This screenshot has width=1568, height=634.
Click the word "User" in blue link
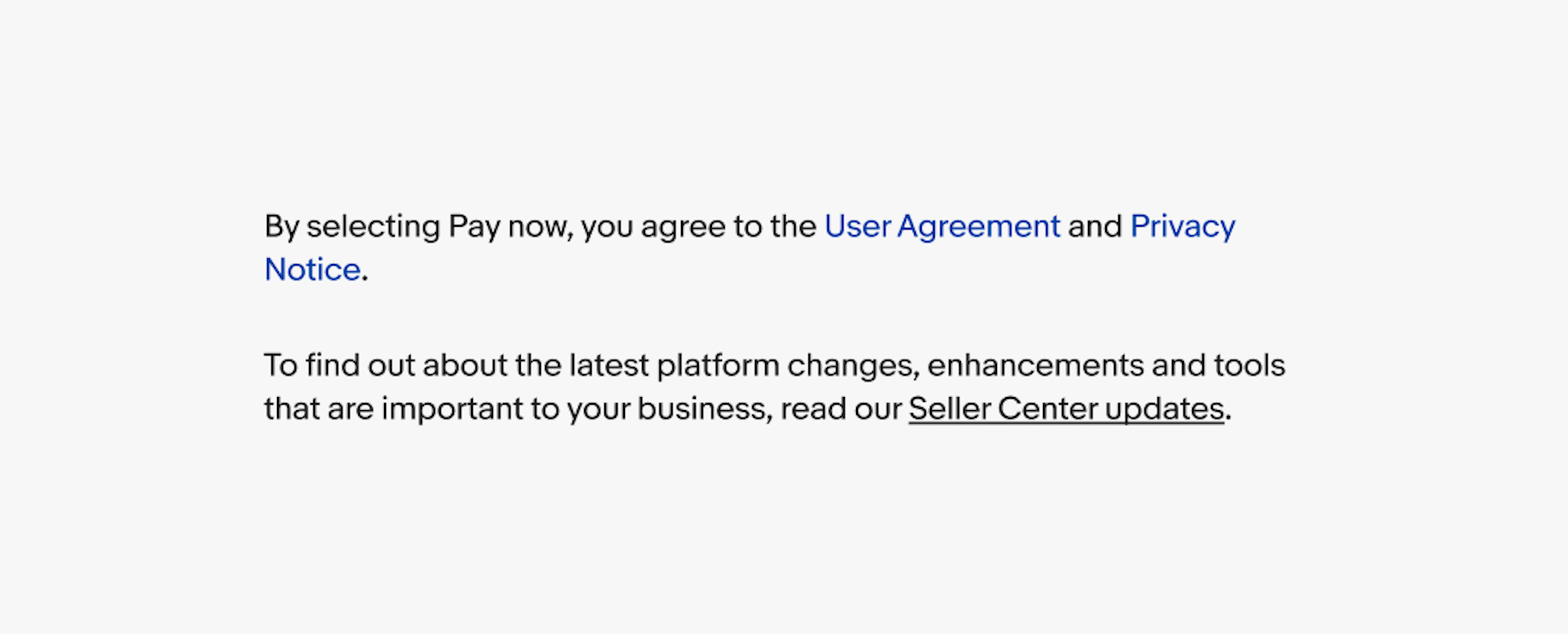(857, 226)
